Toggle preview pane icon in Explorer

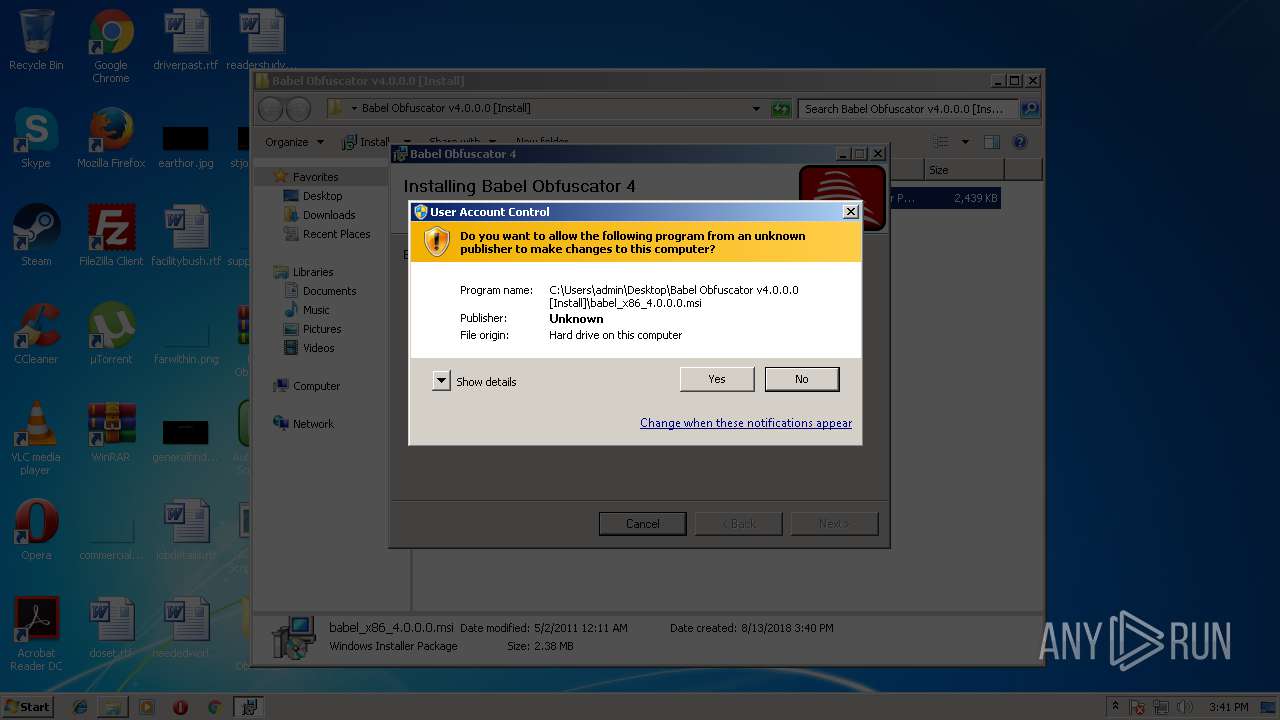coord(991,142)
